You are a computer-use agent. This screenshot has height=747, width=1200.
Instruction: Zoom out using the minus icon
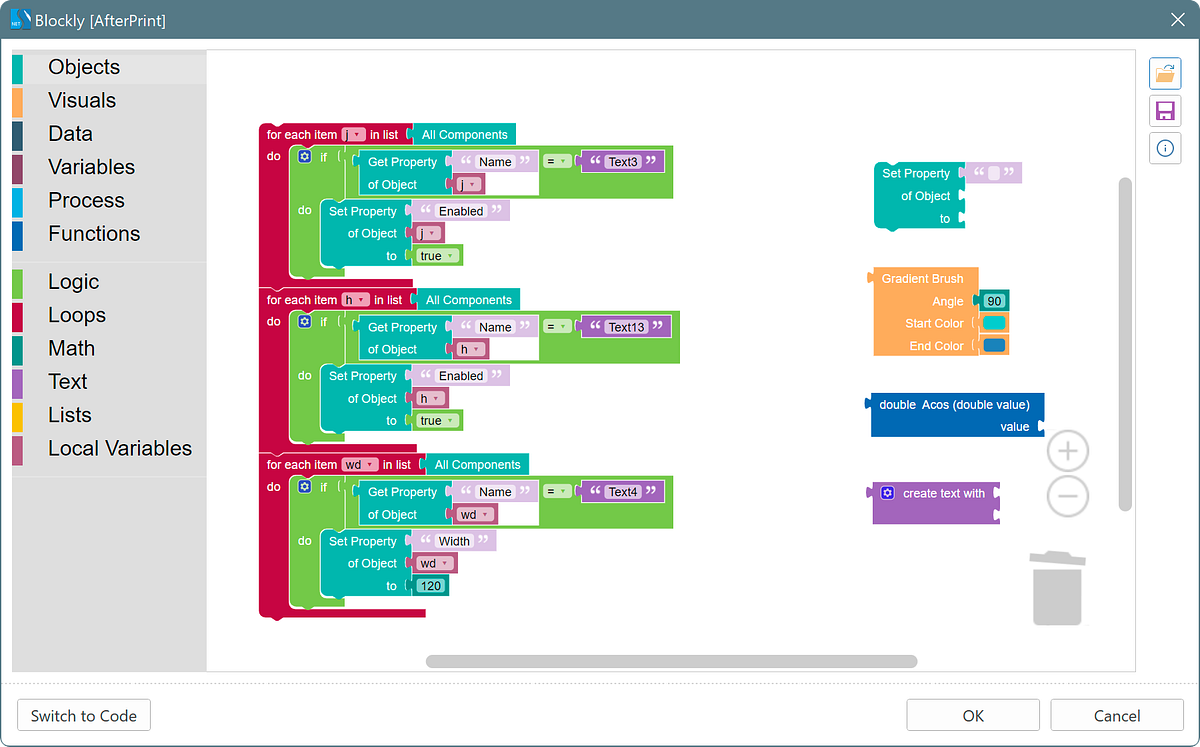pos(1067,496)
